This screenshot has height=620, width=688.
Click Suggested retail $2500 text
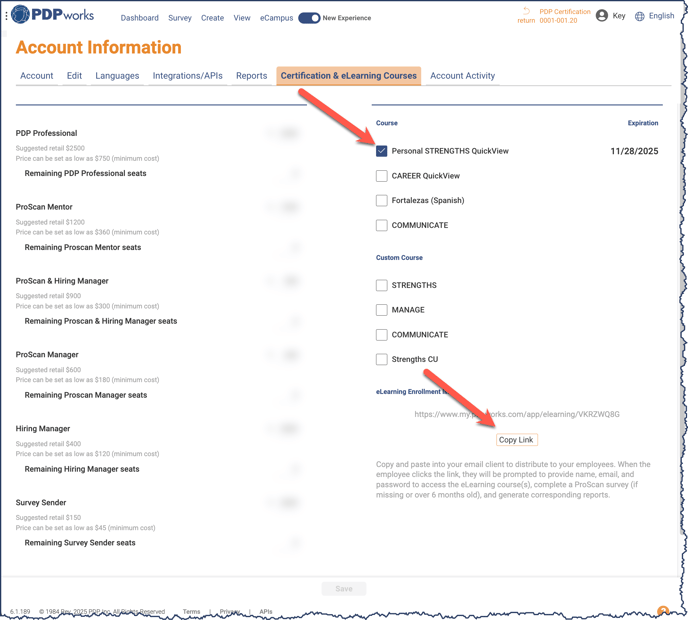point(50,148)
